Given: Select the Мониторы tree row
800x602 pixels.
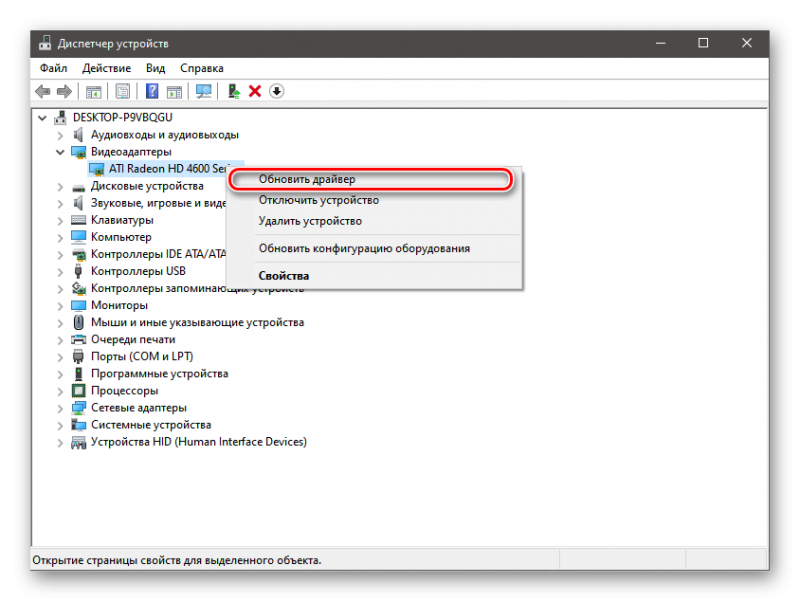Looking at the screenshot, I should point(119,306).
